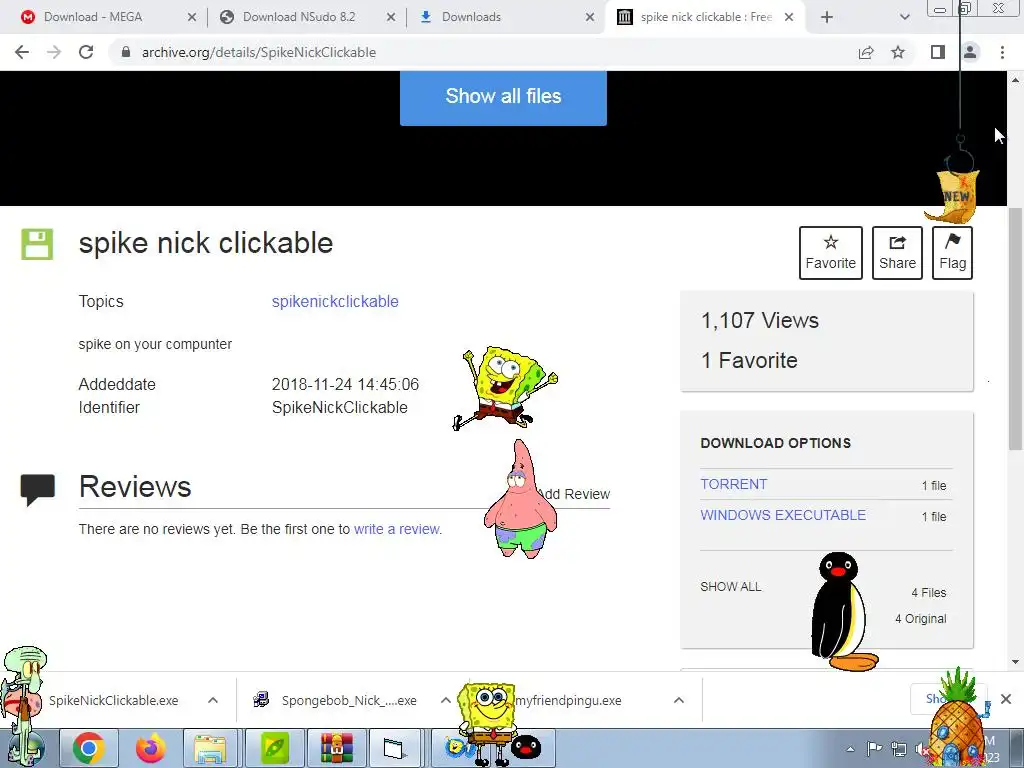Close the Download NSudo 8.2 tab
The height and width of the screenshot is (768, 1024).
(391, 17)
